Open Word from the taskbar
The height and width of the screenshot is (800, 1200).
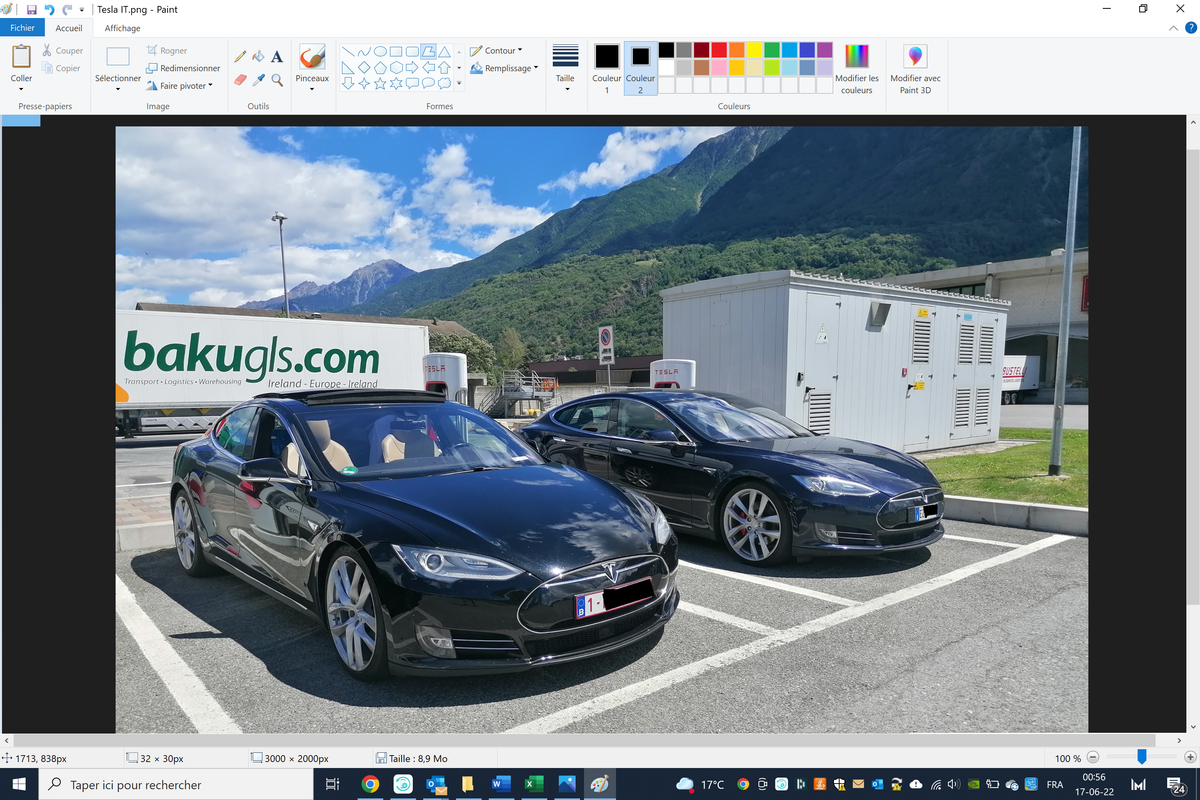pos(501,785)
